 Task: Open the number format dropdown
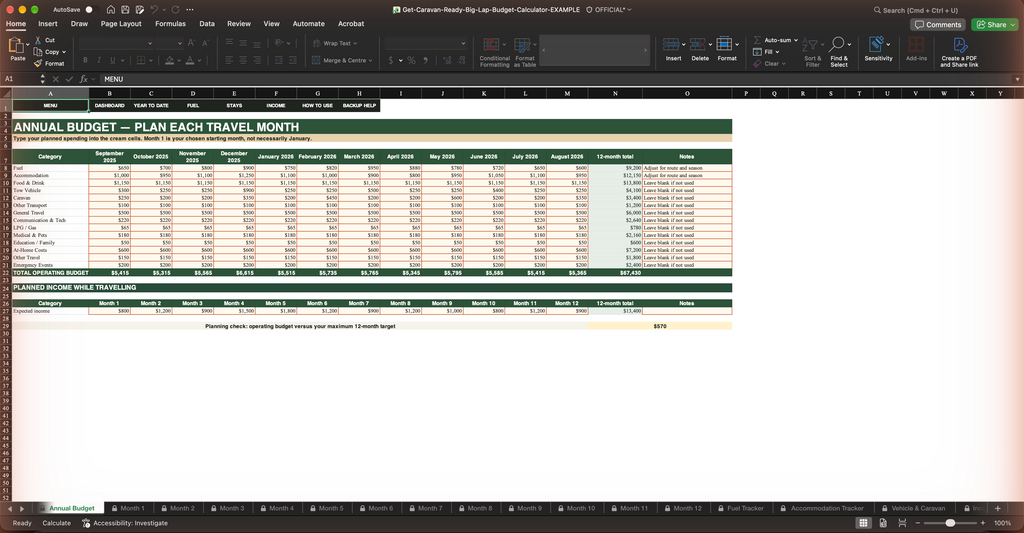tap(426, 43)
